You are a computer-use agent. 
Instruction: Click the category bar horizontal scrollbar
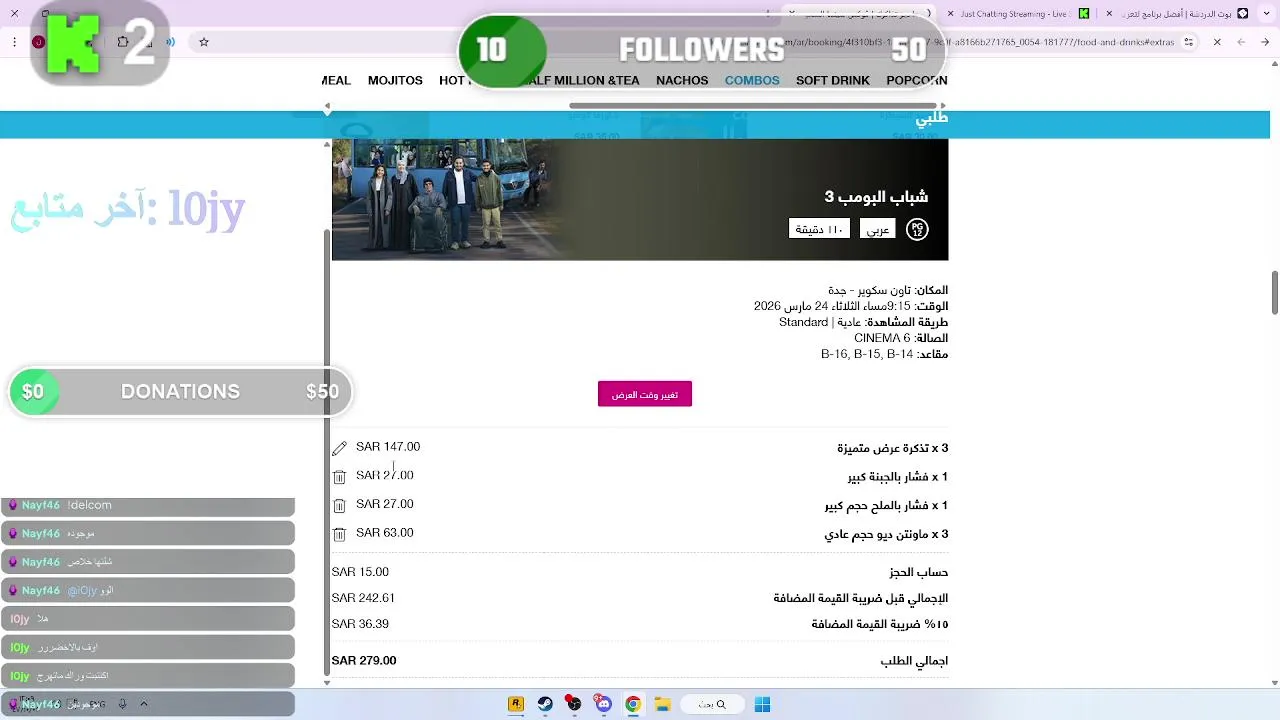(755, 106)
